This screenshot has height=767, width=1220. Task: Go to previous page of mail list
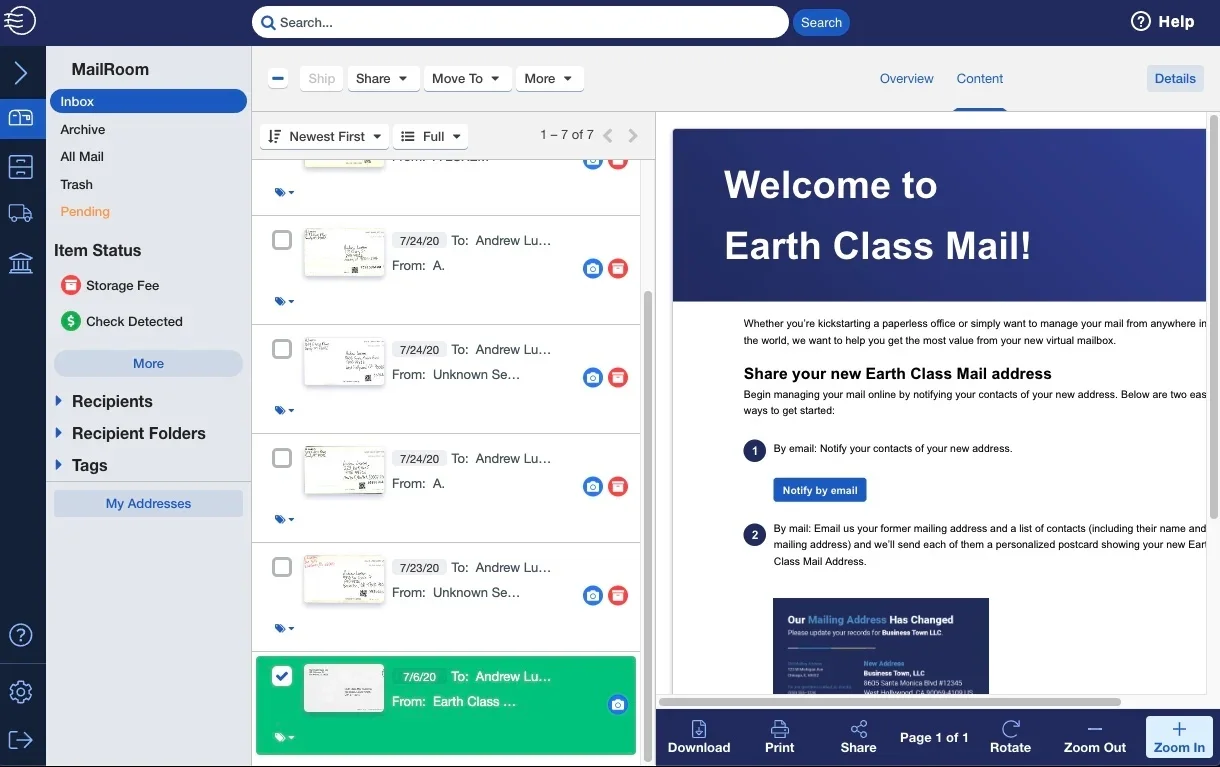(608, 135)
